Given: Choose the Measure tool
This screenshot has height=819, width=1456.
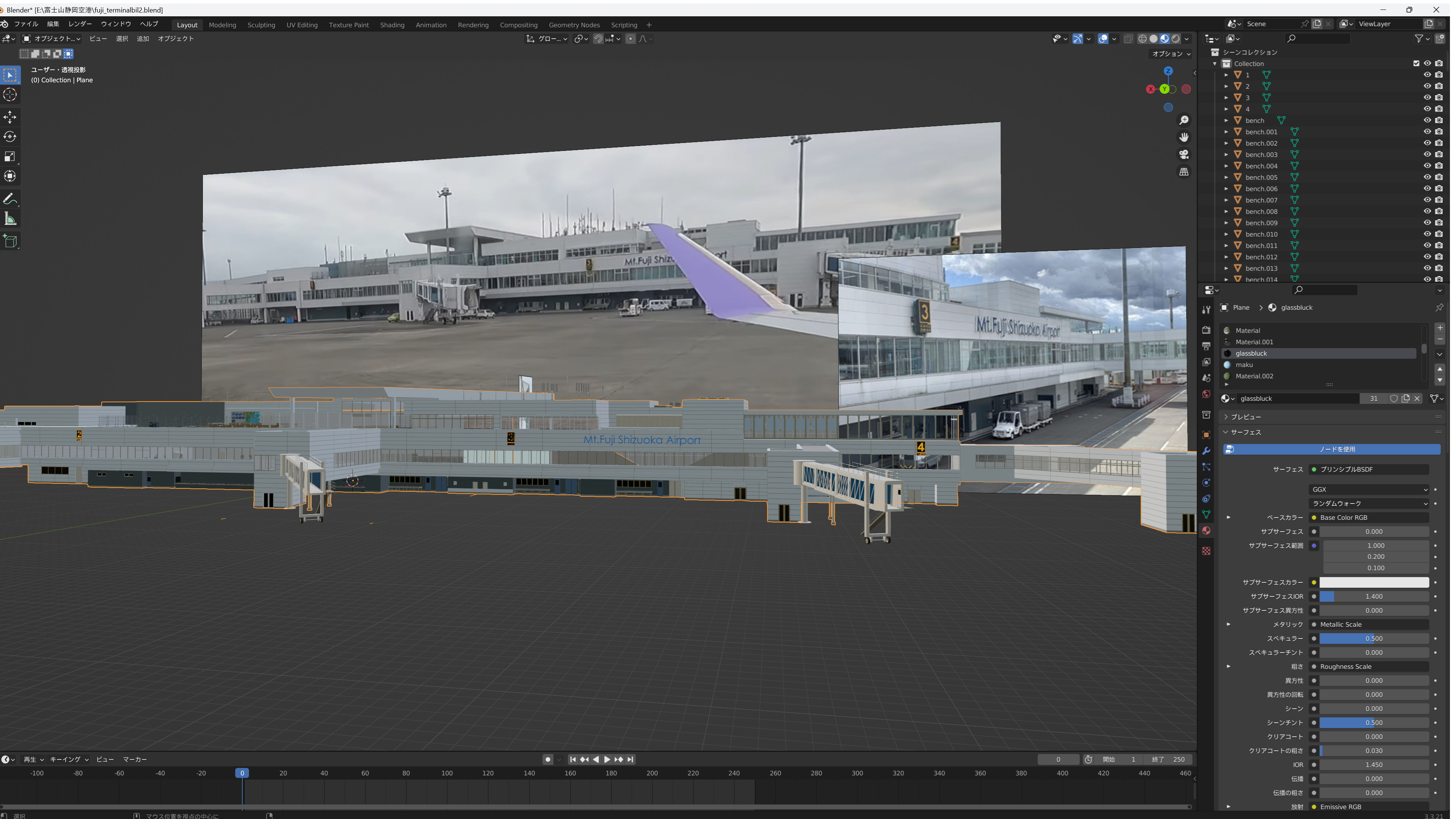Looking at the screenshot, I should click(10, 219).
